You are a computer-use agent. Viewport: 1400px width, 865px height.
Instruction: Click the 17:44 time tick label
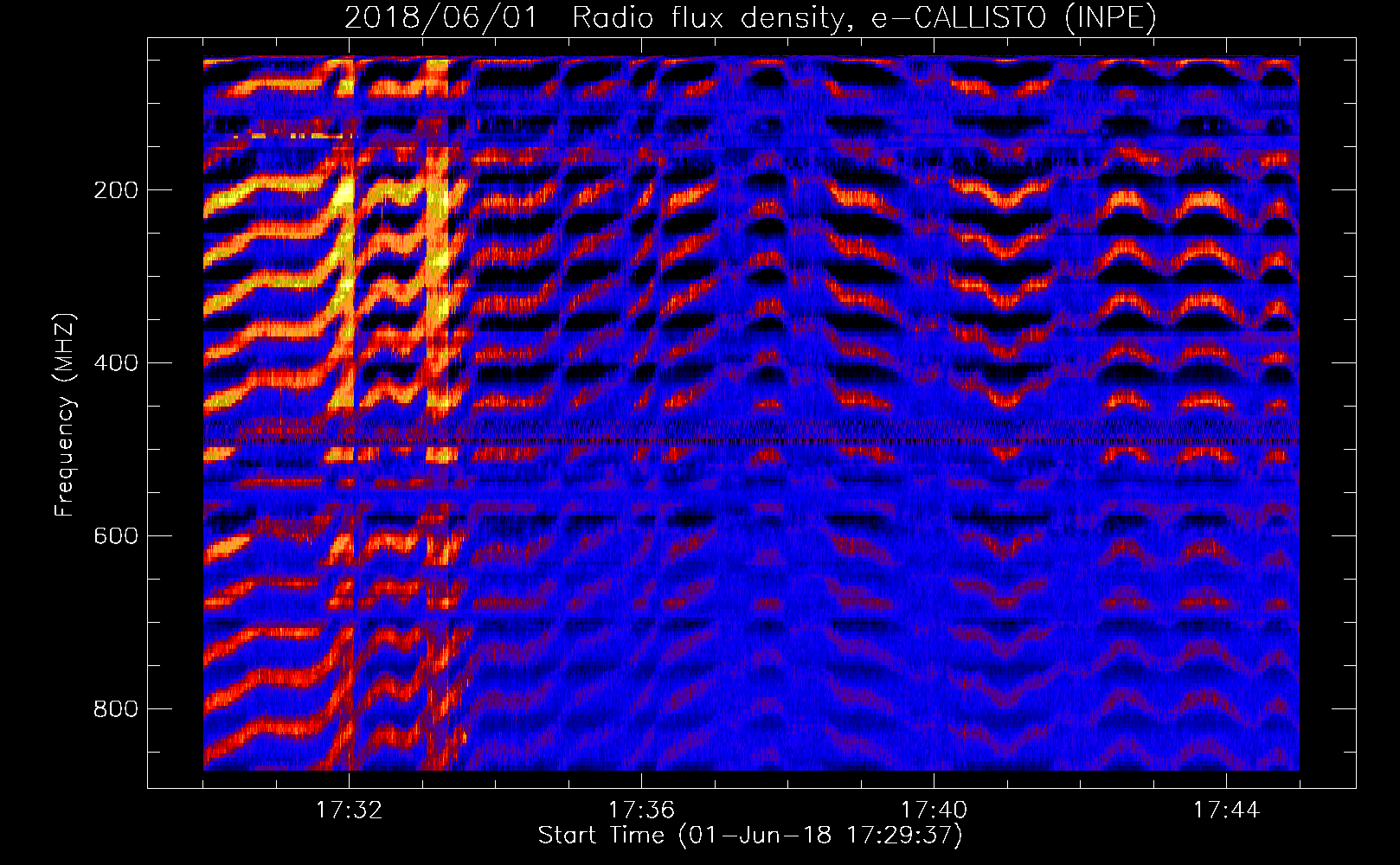[x=1226, y=811]
